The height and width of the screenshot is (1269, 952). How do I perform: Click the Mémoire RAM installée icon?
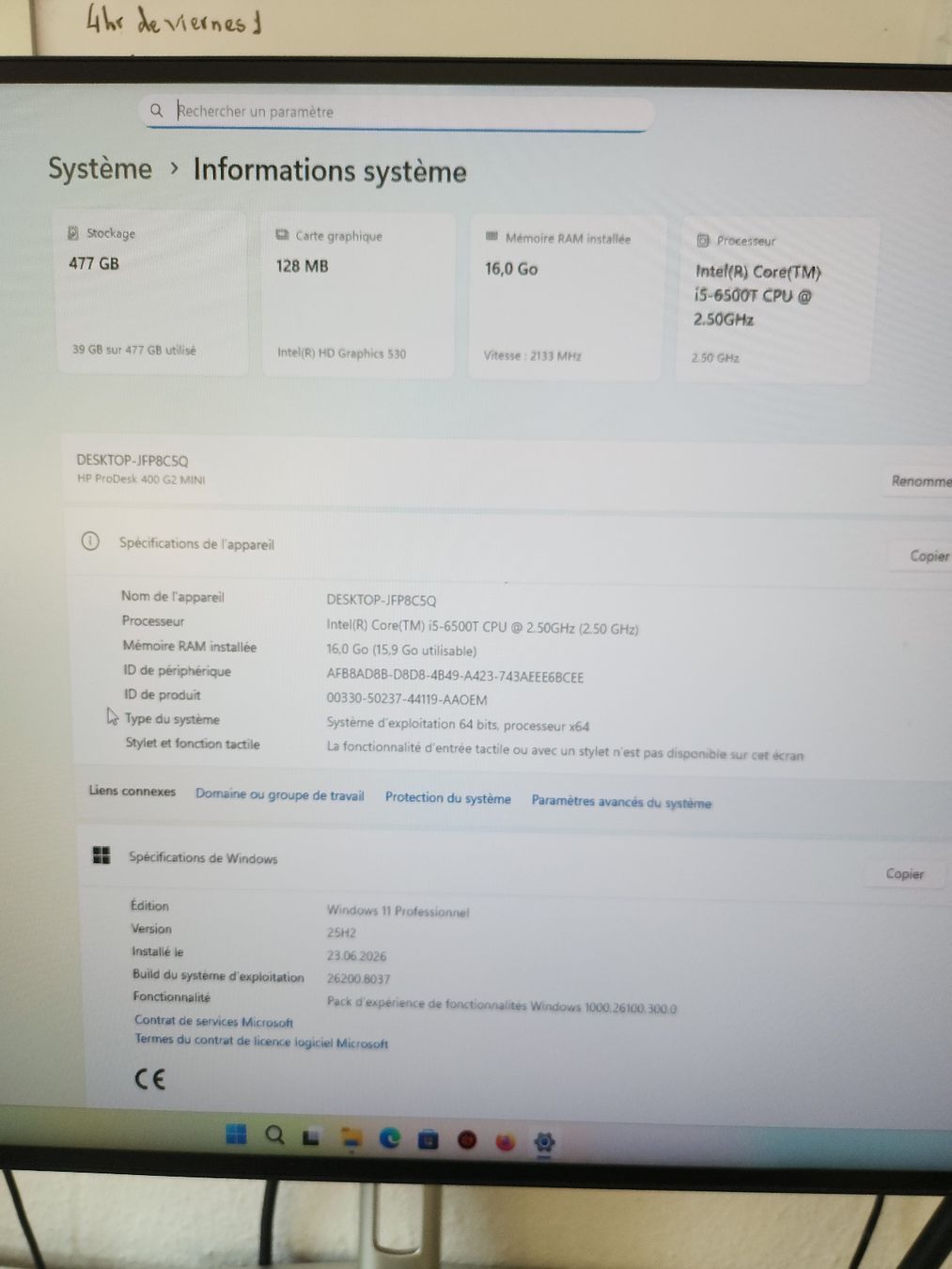[492, 237]
